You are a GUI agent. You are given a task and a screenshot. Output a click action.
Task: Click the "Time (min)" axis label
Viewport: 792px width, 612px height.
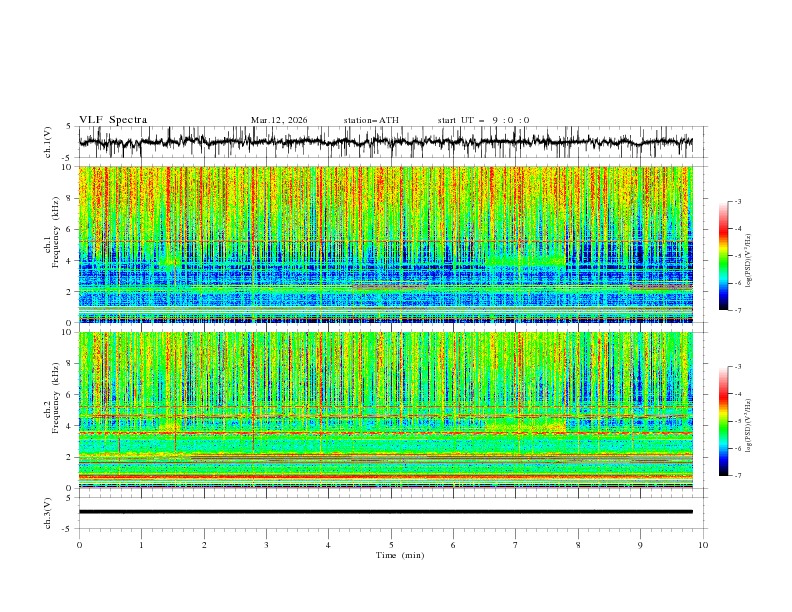(x=400, y=555)
